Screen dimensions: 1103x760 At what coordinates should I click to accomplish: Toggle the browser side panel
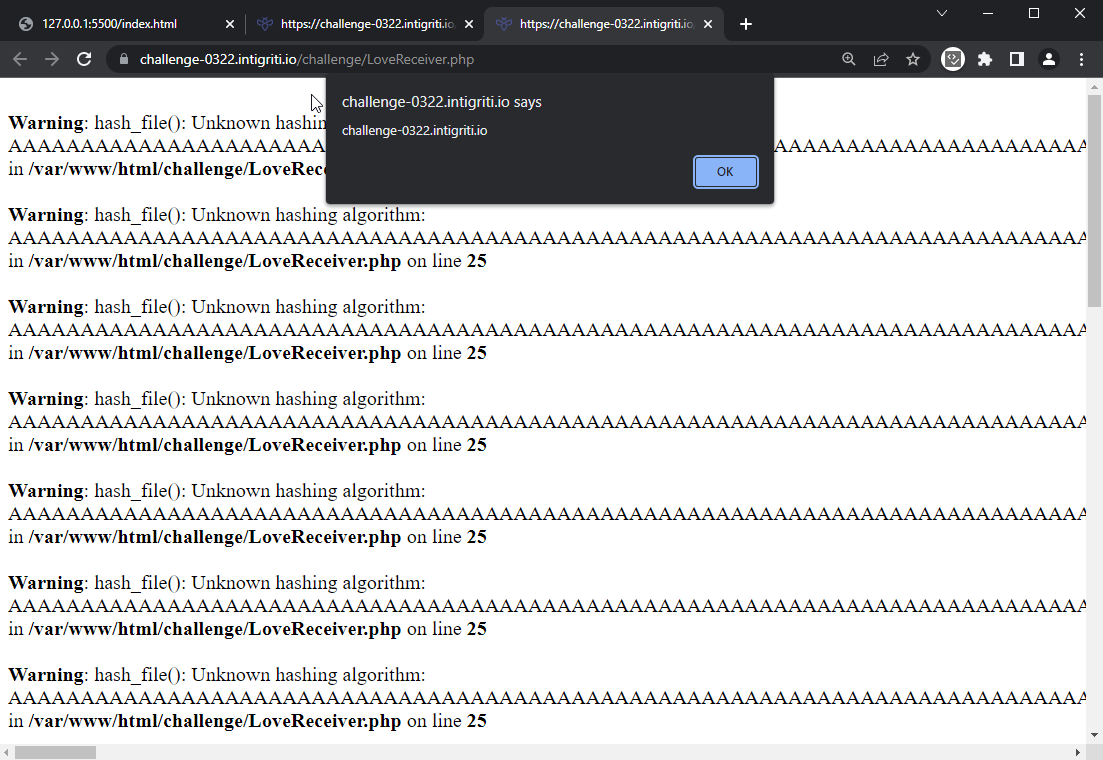pos(1016,59)
